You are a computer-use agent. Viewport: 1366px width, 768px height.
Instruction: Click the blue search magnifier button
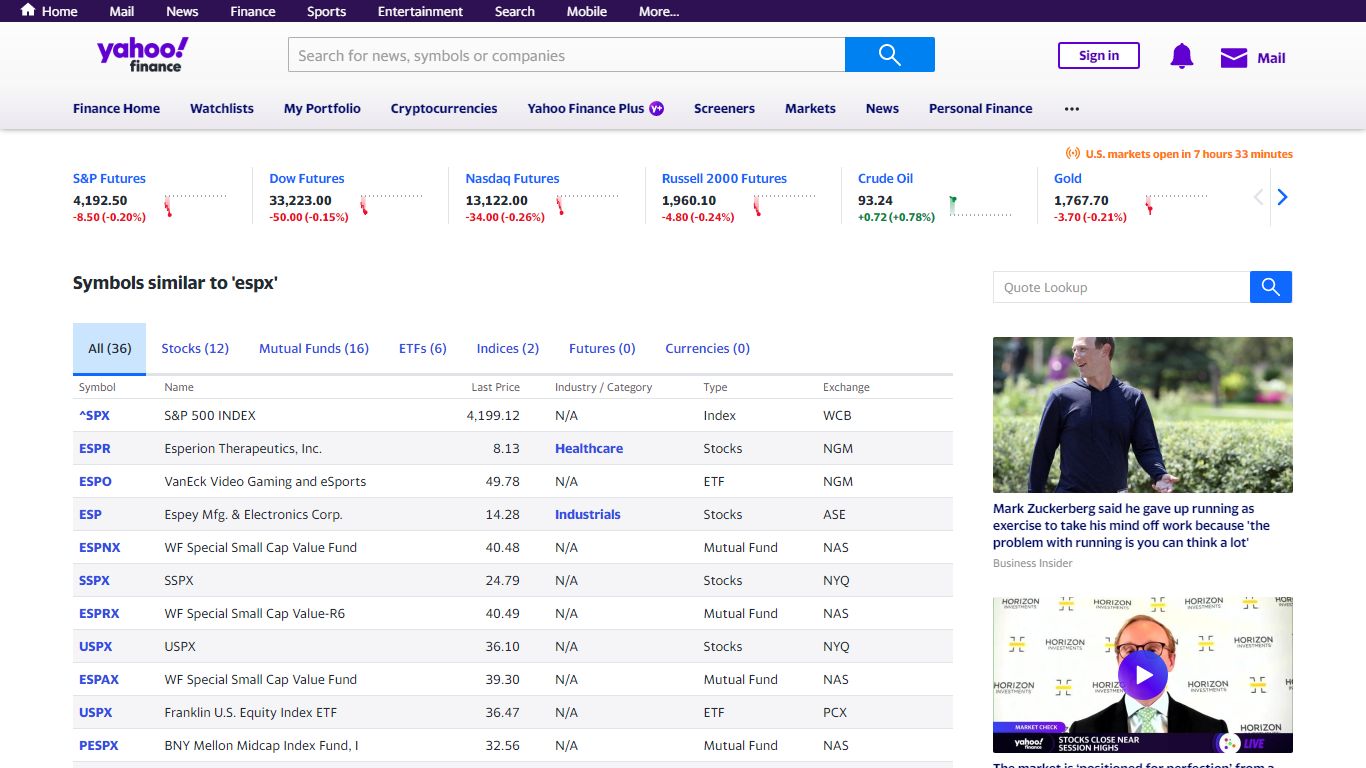click(x=890, y=55)
